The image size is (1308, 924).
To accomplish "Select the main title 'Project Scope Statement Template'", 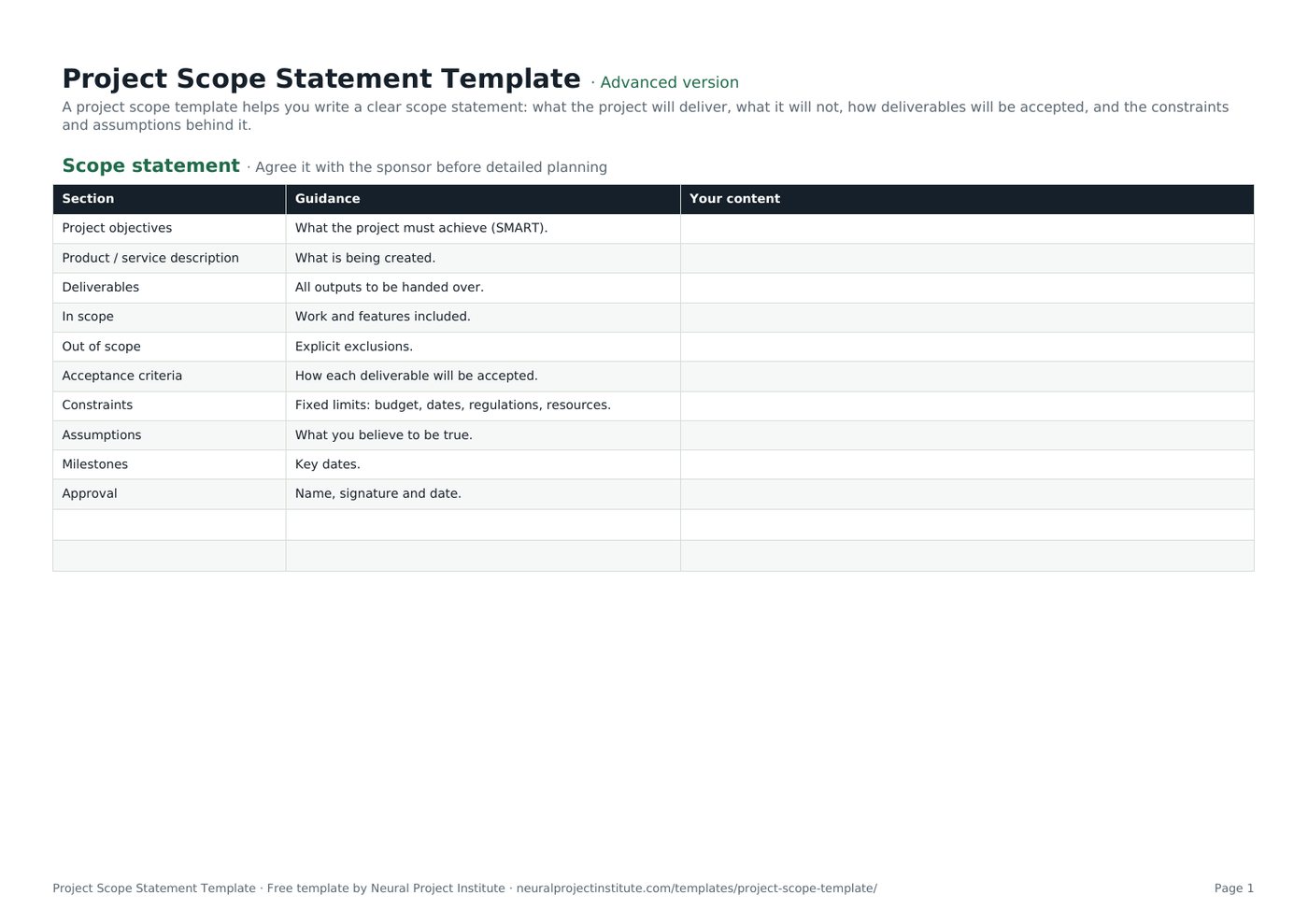I will coord(321,78).
